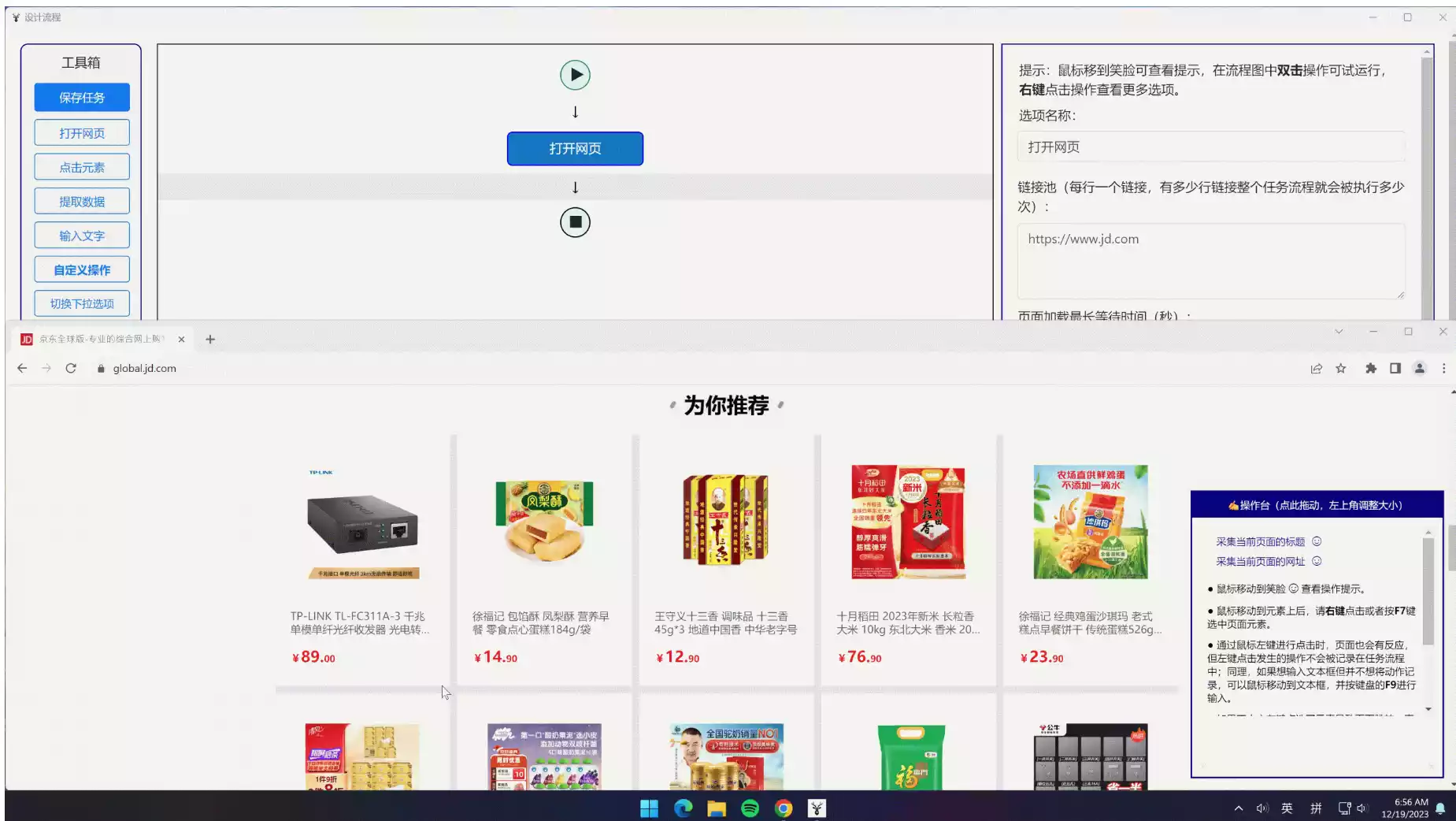Viewport: 1456px width, 821px height.
Task: Click the 徐福记 经典鸡蛋沙琪玛 product title
Action: coord(1090,622)
